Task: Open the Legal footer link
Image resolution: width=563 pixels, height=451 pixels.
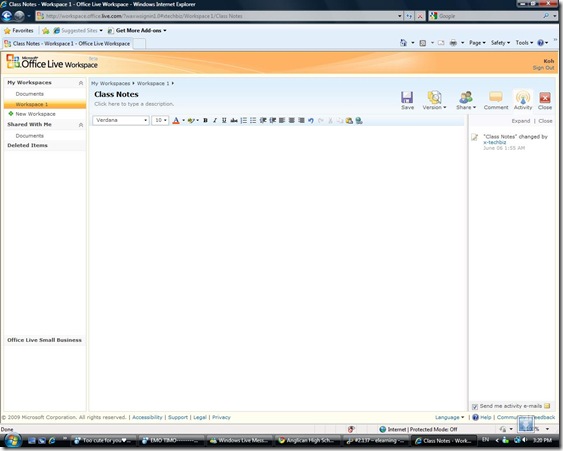Action: tap(200, 417)
